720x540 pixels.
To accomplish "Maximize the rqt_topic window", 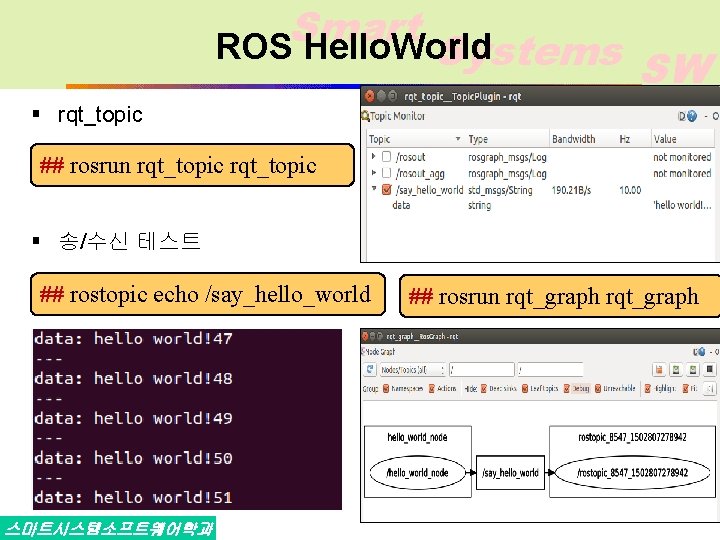I will pos(393,96).
